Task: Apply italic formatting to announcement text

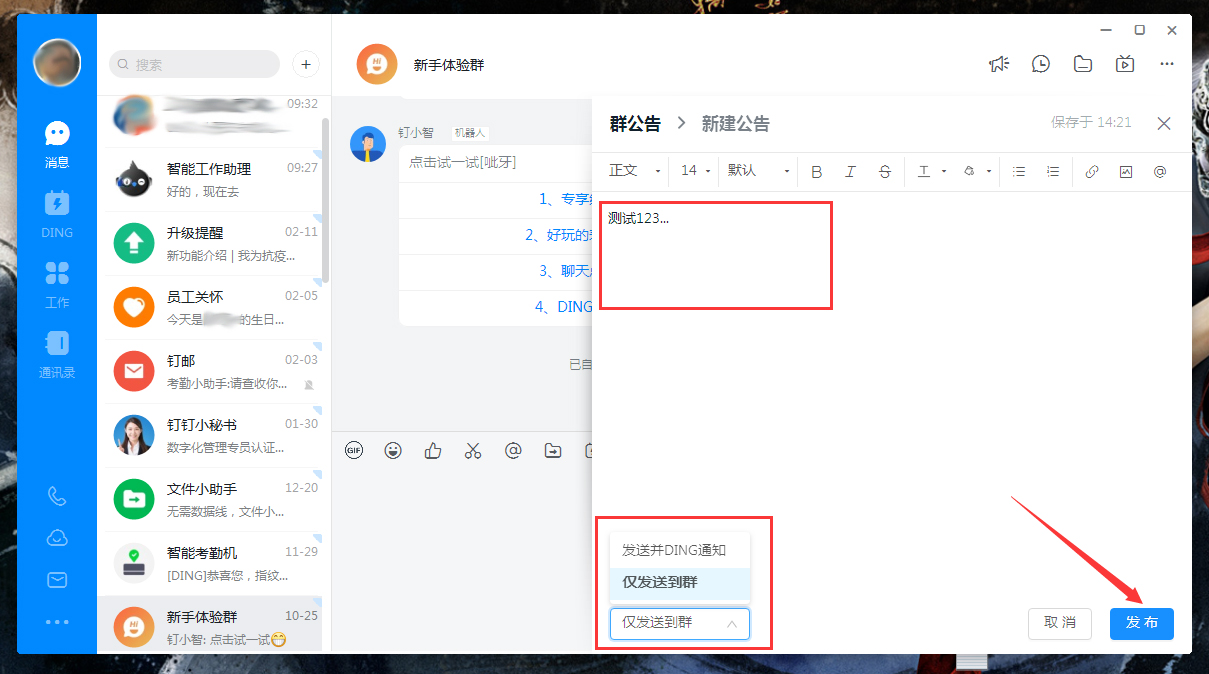Action: (x=851, y=171)
